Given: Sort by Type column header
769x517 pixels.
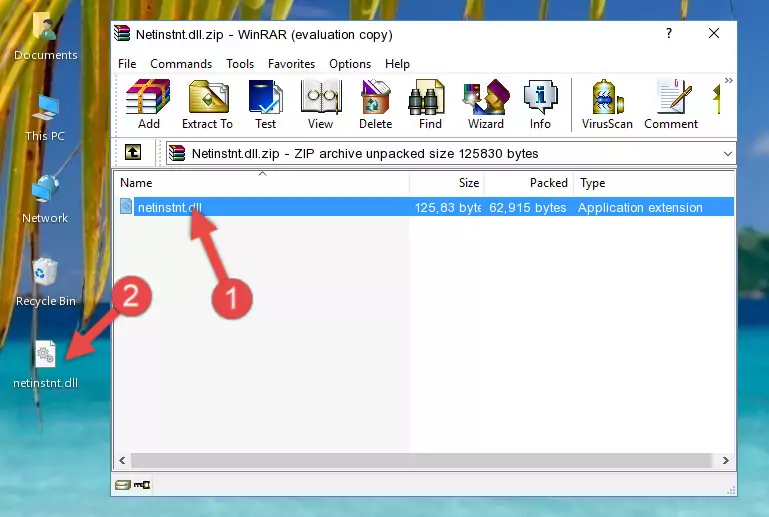Looking at the screenshot, I should pyautogui.click(x=654, y=183).
